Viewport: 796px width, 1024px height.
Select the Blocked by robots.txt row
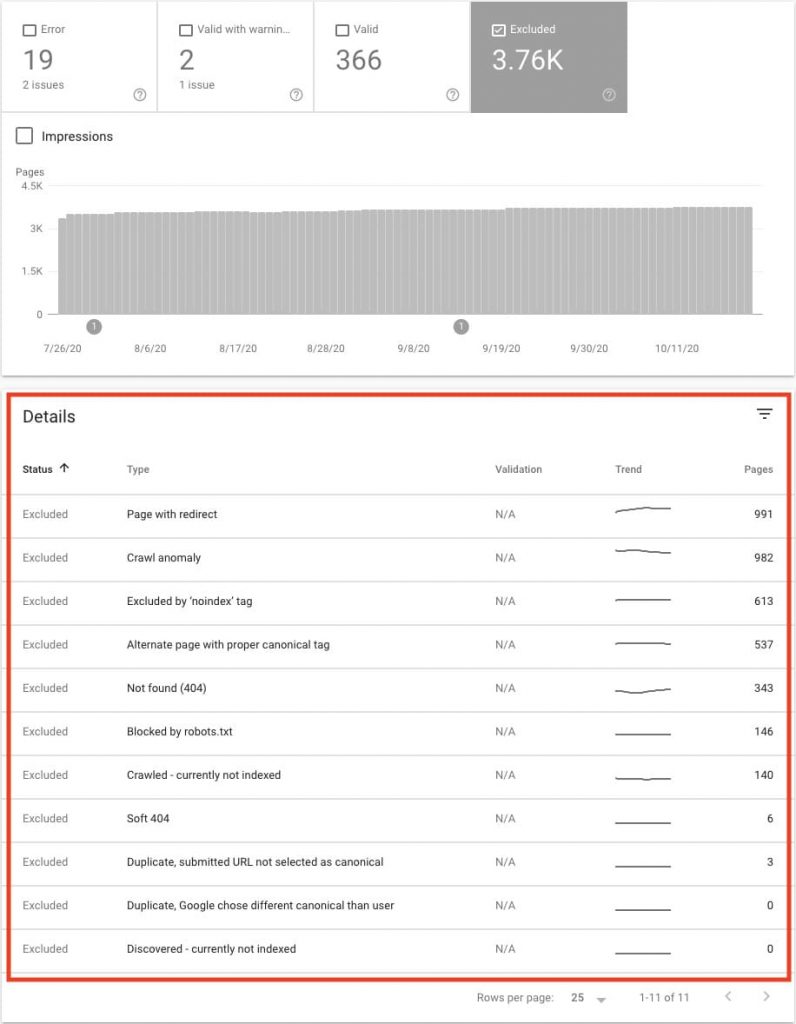pos(180,731)
